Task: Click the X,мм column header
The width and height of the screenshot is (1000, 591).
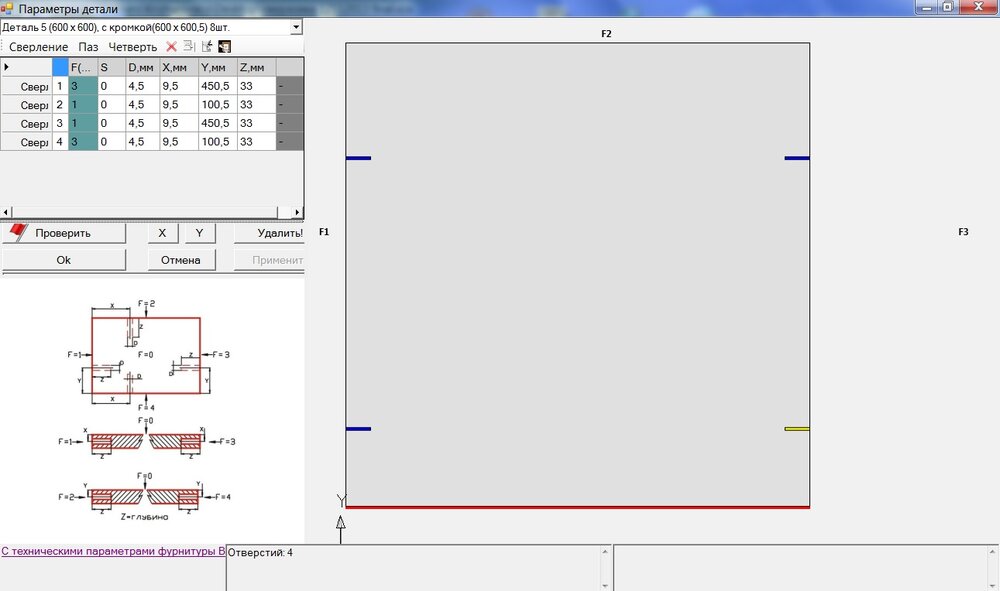Action: tap(179, 67)
